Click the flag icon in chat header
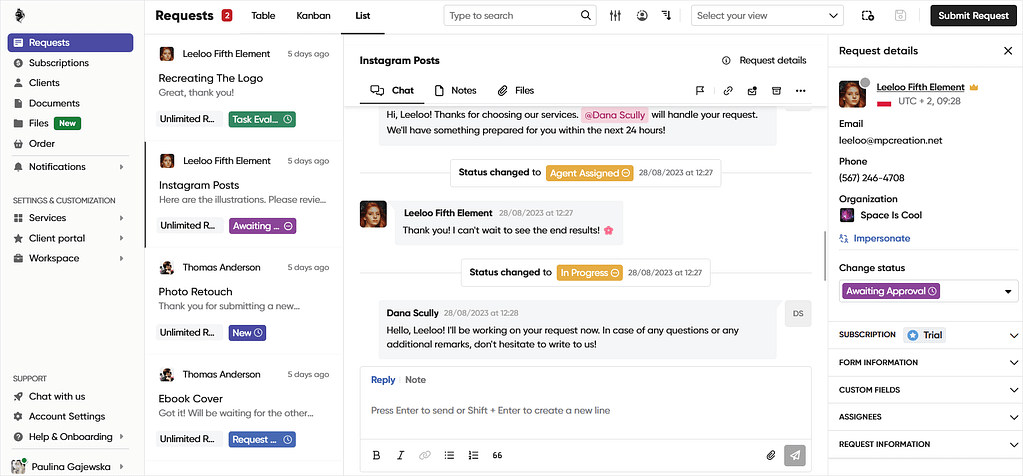This screenshot has width=1023, height=476. [x=700, y=91]
